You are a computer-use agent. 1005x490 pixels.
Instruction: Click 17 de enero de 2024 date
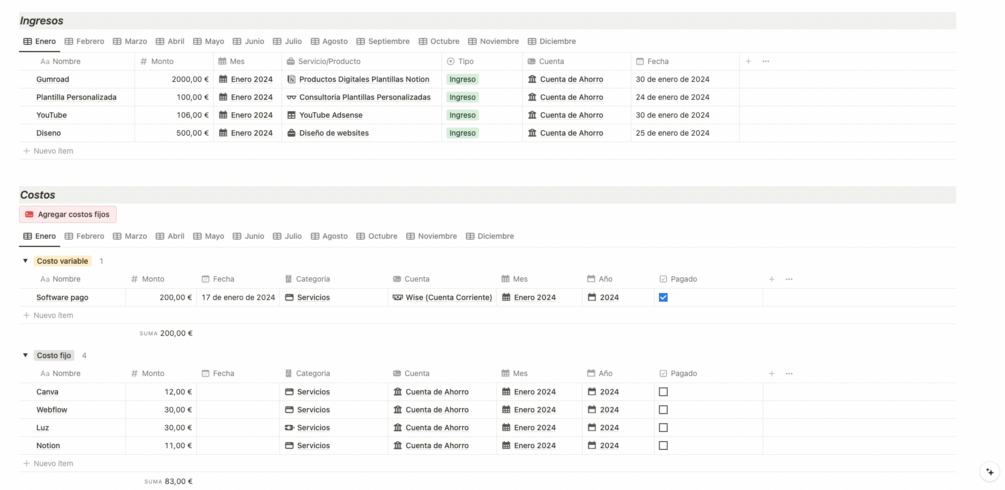[238, 298]
